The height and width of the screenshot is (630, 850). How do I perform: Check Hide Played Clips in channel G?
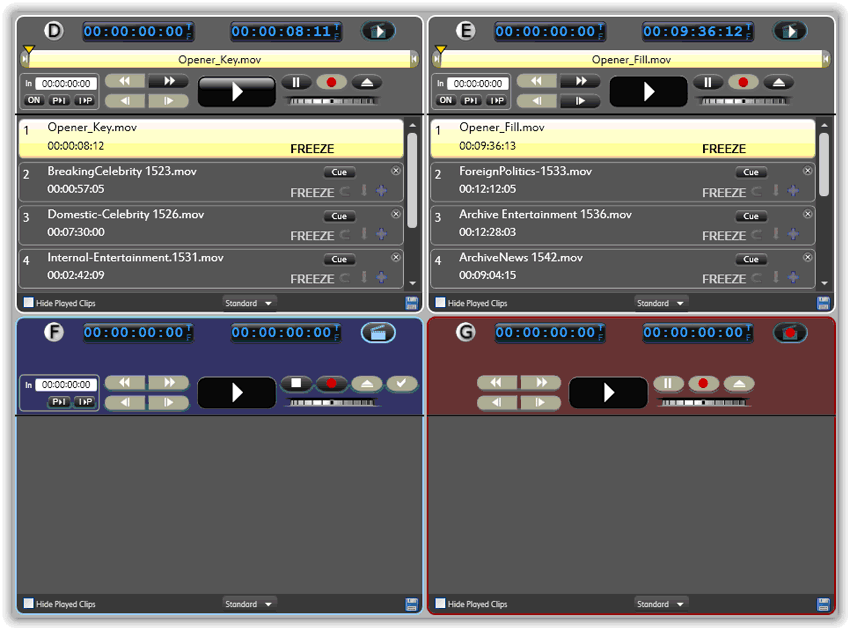coord(440,604)
